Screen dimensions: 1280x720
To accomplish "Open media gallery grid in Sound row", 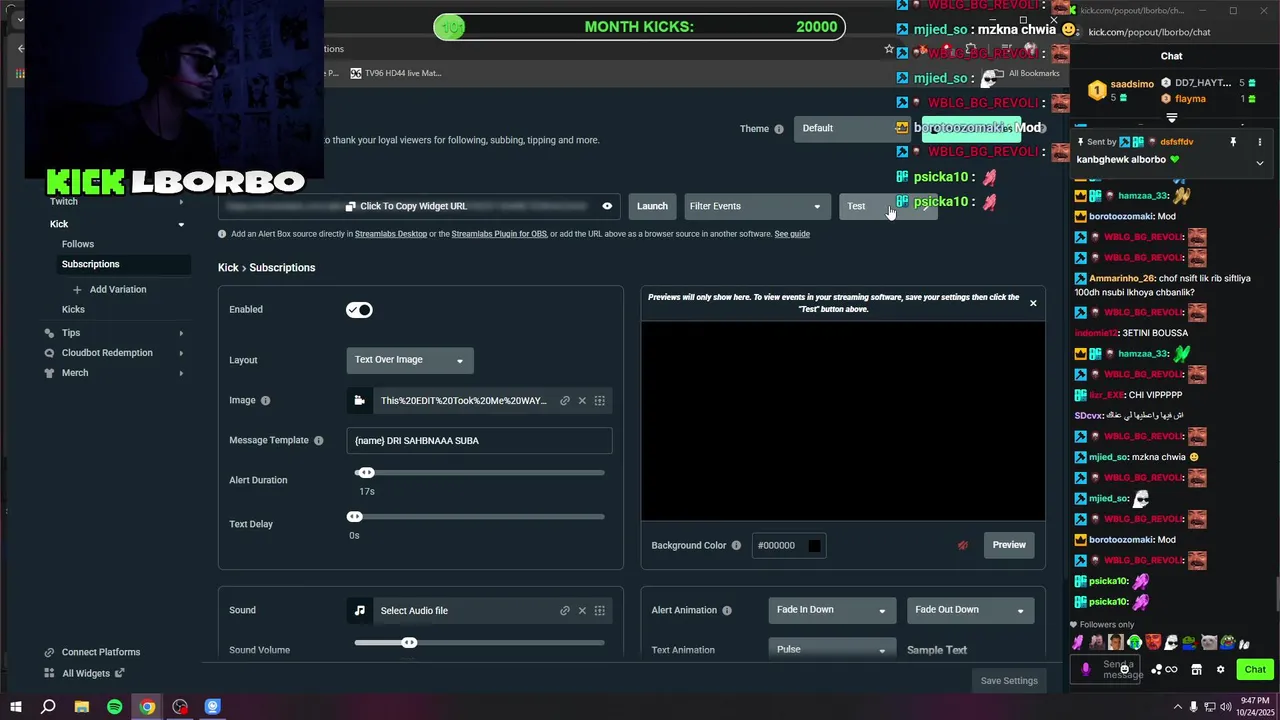I will tap(600, 611).
